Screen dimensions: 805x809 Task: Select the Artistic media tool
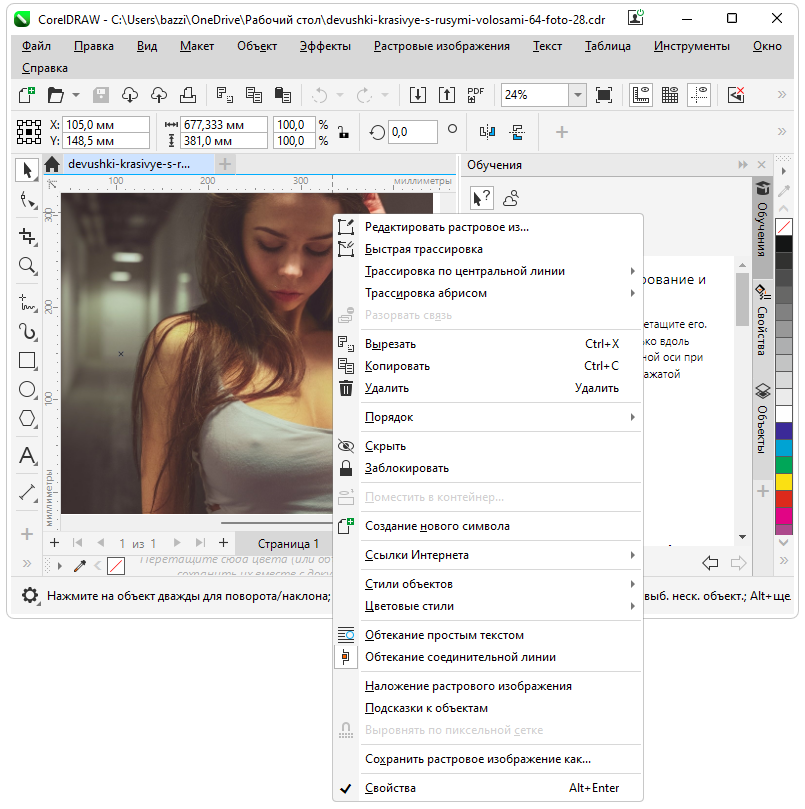click(27, 332)
